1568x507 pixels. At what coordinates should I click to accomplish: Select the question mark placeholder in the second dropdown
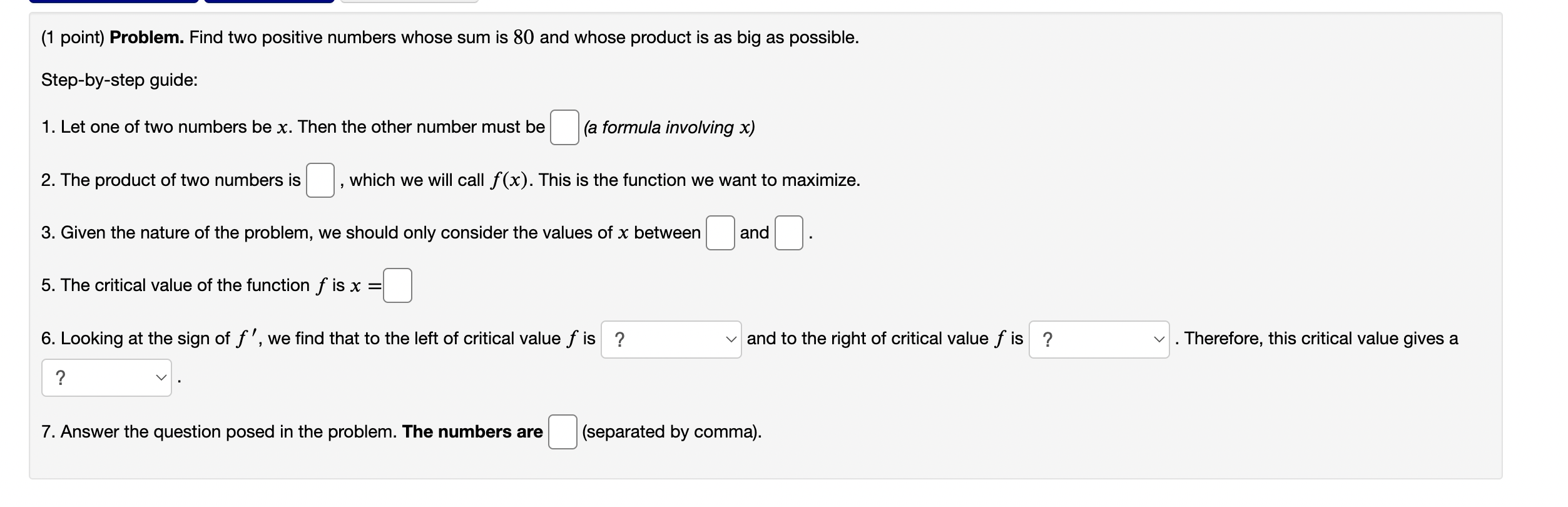1047,339
